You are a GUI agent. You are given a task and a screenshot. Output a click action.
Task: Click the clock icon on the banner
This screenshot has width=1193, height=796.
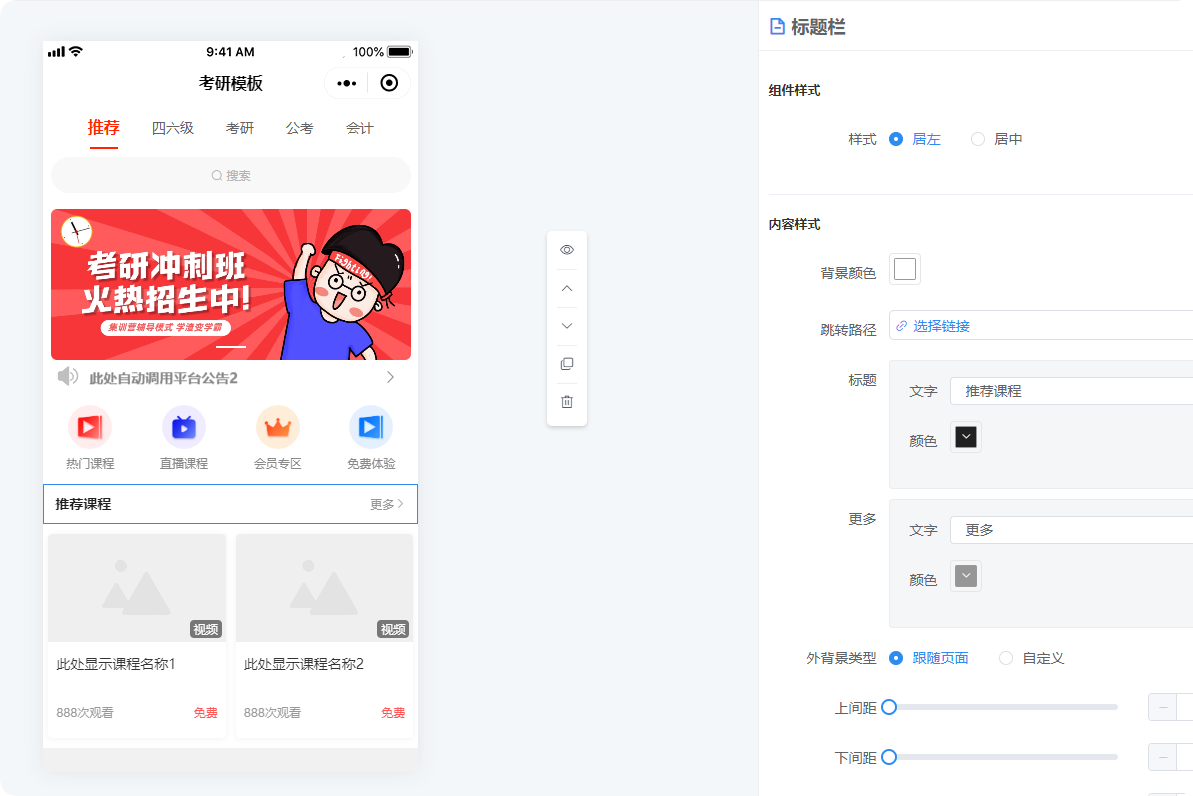(x=76, y=231)
